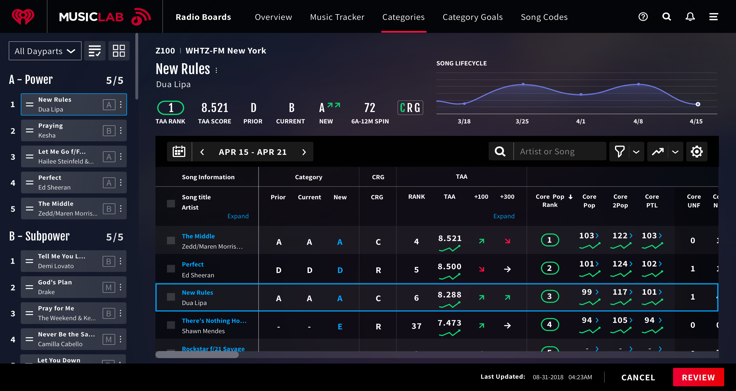
Task: Tick the checkbox for Perfect row
Action: tap(171, 268)
